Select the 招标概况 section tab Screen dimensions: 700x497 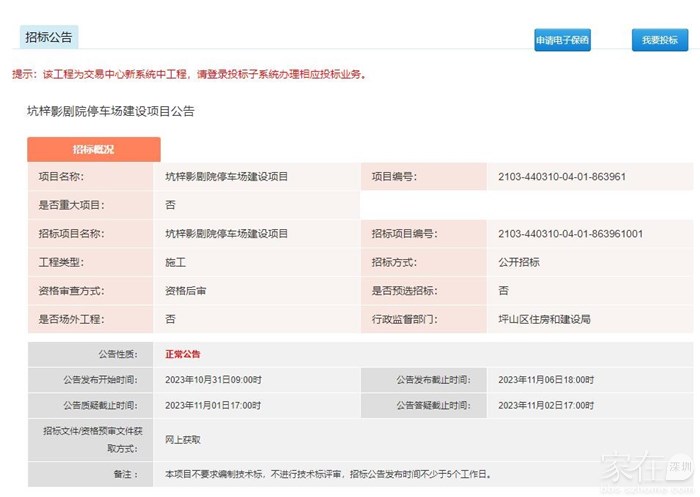click(x=93, y=149)
